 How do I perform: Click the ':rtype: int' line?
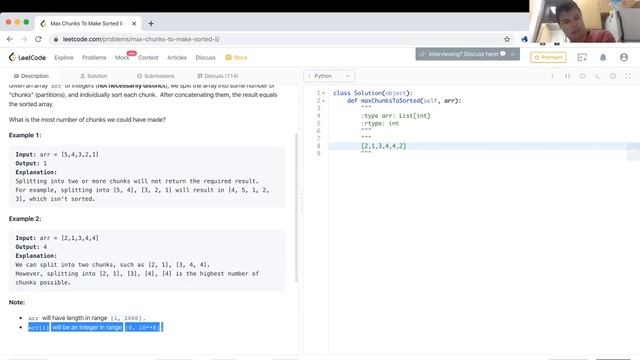click(x=380, y=124)
